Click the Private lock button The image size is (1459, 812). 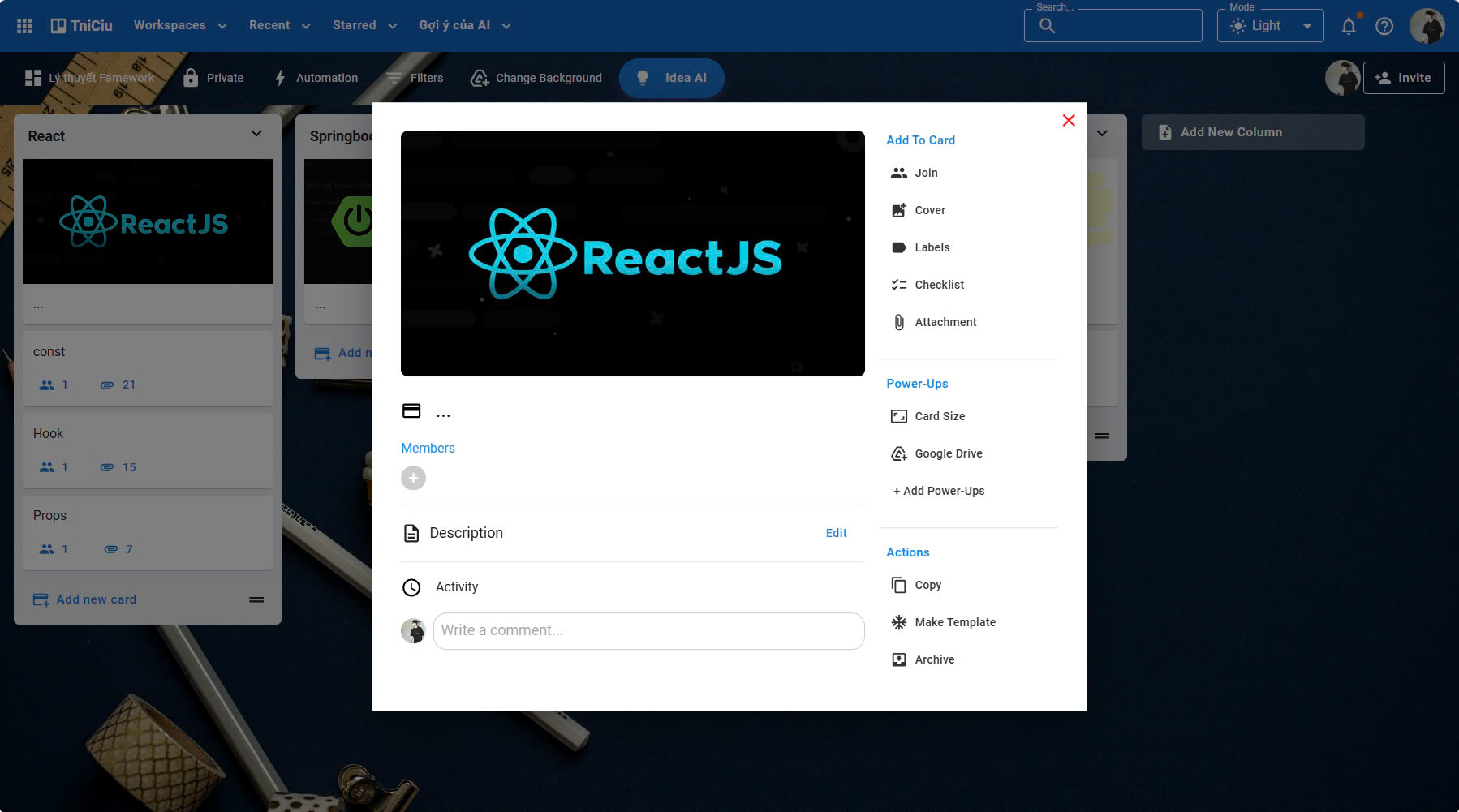tap(213, 78)
